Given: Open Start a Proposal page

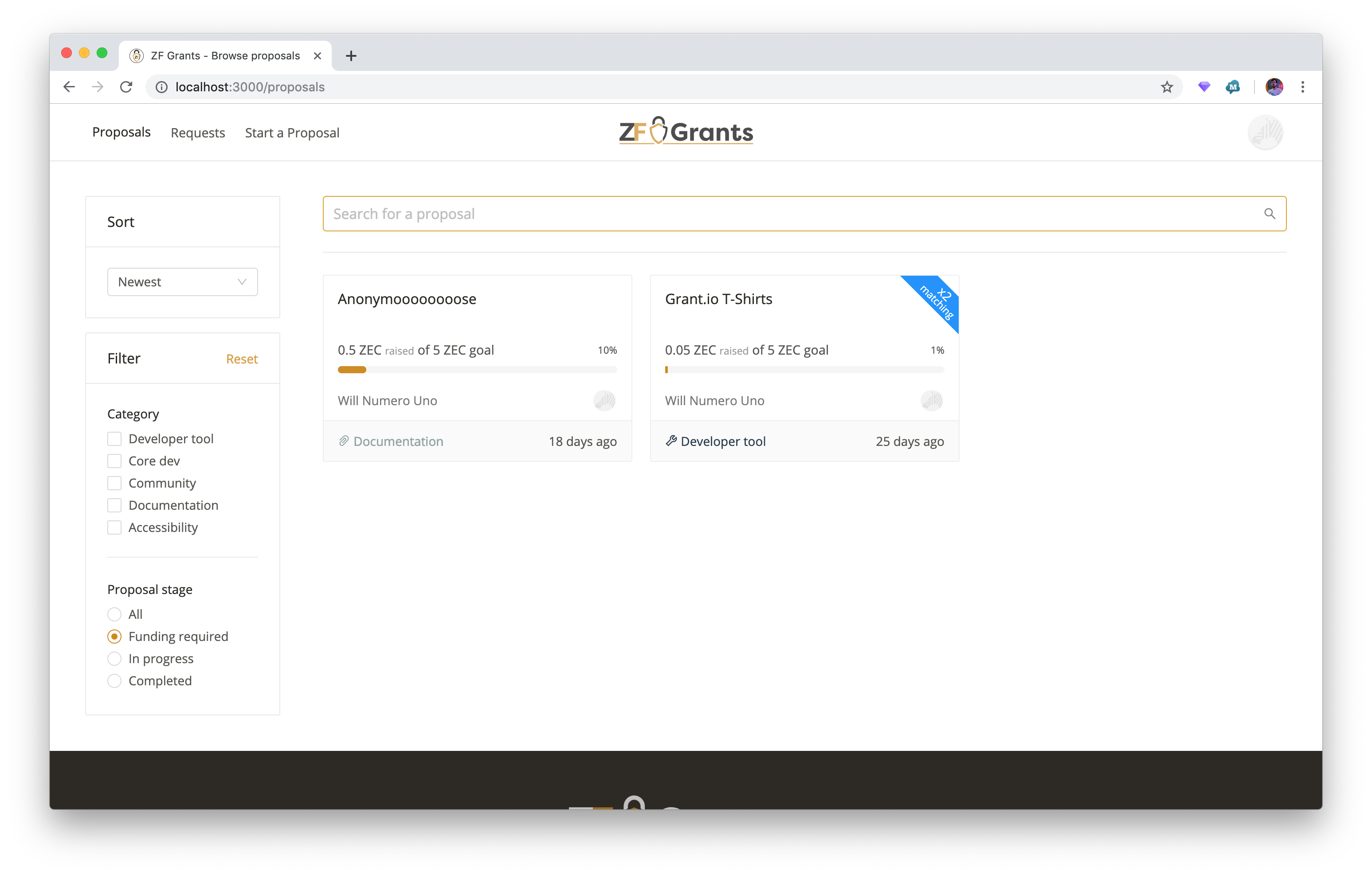Looking at the screenshot, I should click(x=292, y=133).
